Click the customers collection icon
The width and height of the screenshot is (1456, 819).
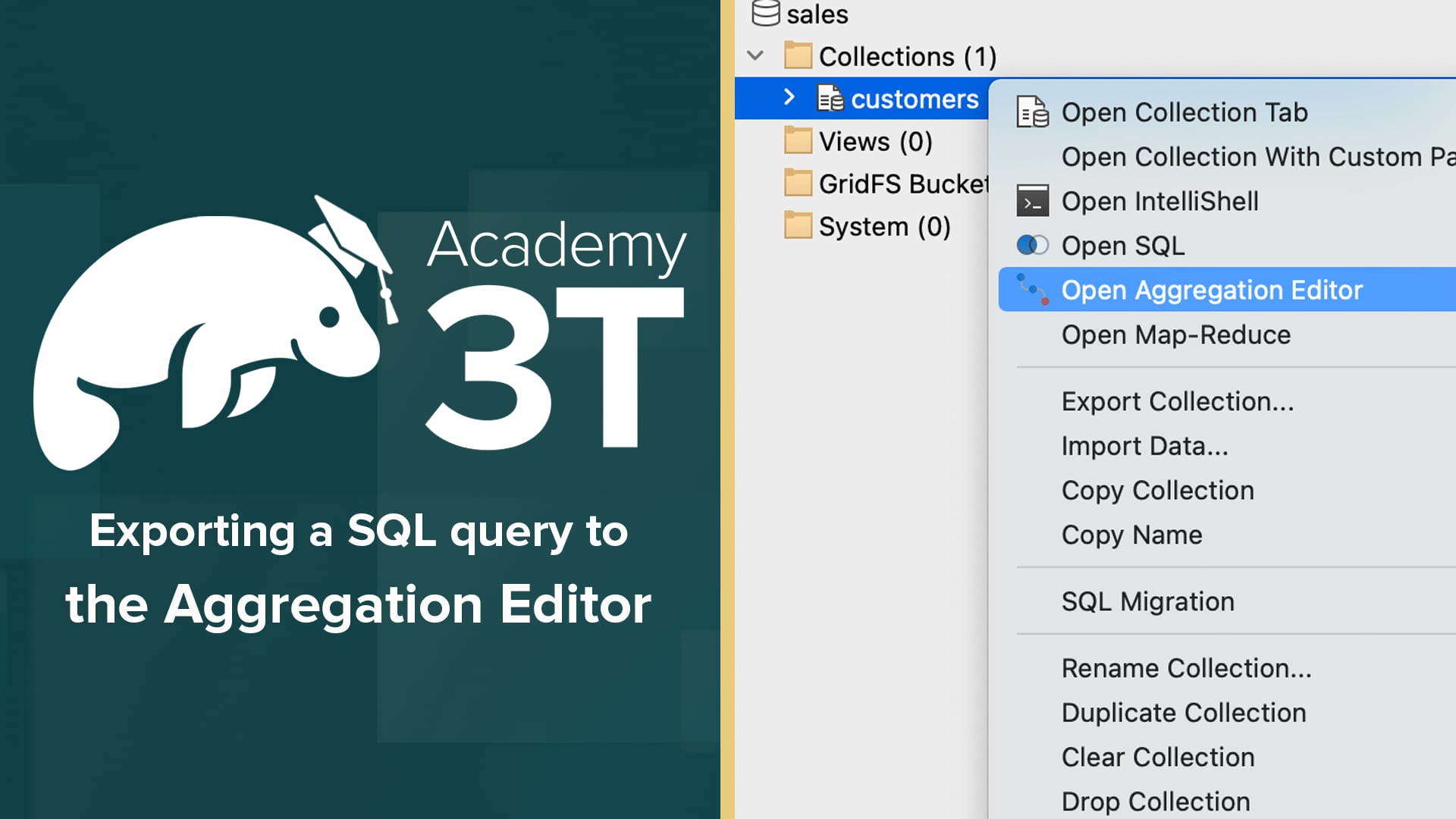click(x=830, y=99)
